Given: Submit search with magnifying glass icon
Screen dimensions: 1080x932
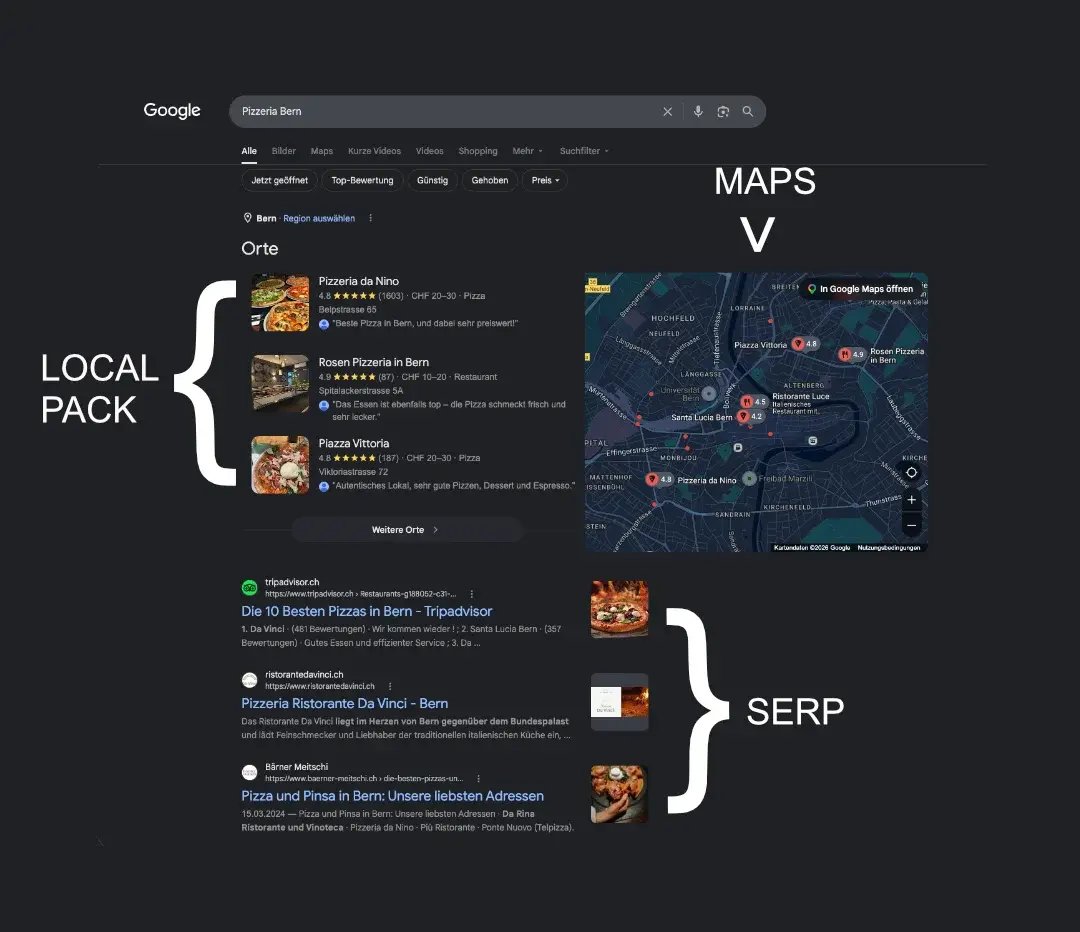Looking at the screenshot, I should 747,112.
